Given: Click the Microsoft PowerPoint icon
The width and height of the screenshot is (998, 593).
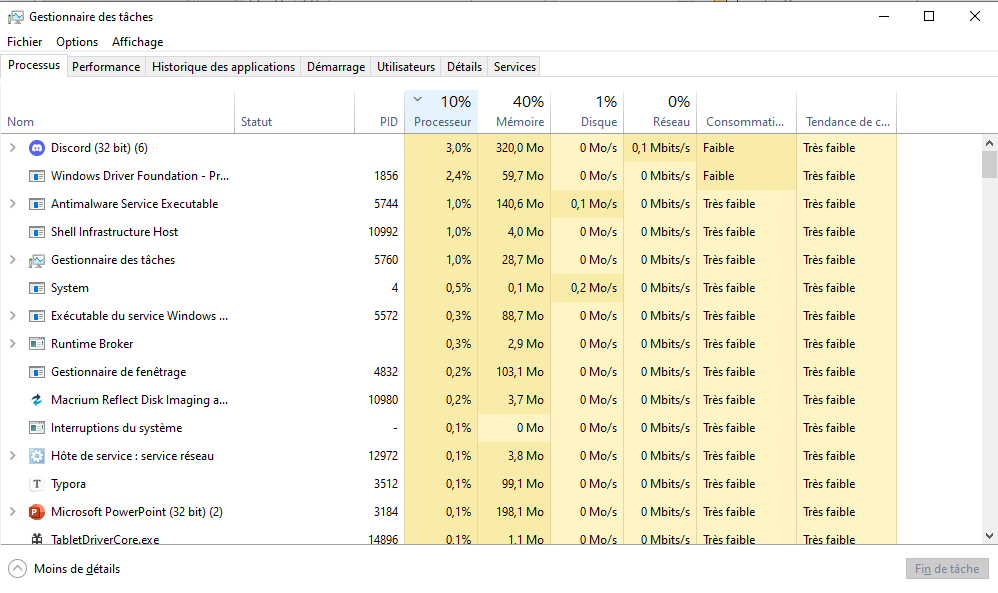Looking at the screenshot, I should (x=37, y=512).
